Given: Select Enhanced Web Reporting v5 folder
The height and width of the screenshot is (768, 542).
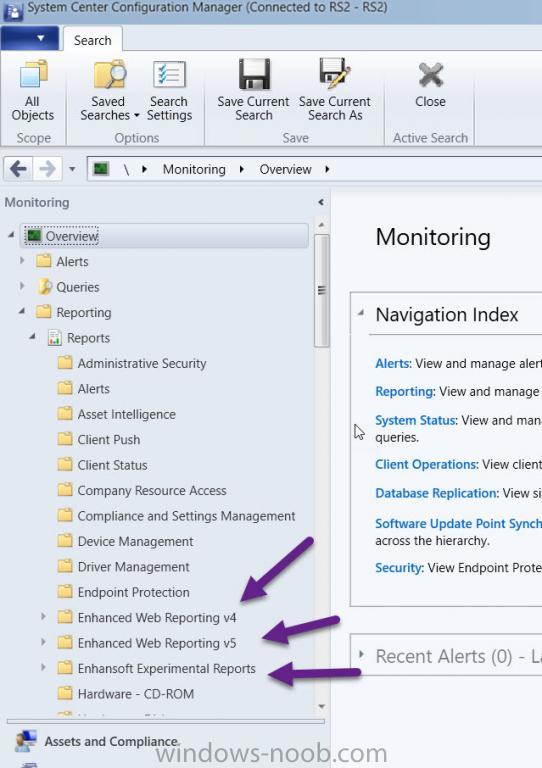Looking at the screenshot, I should click(x=147, y=643).
